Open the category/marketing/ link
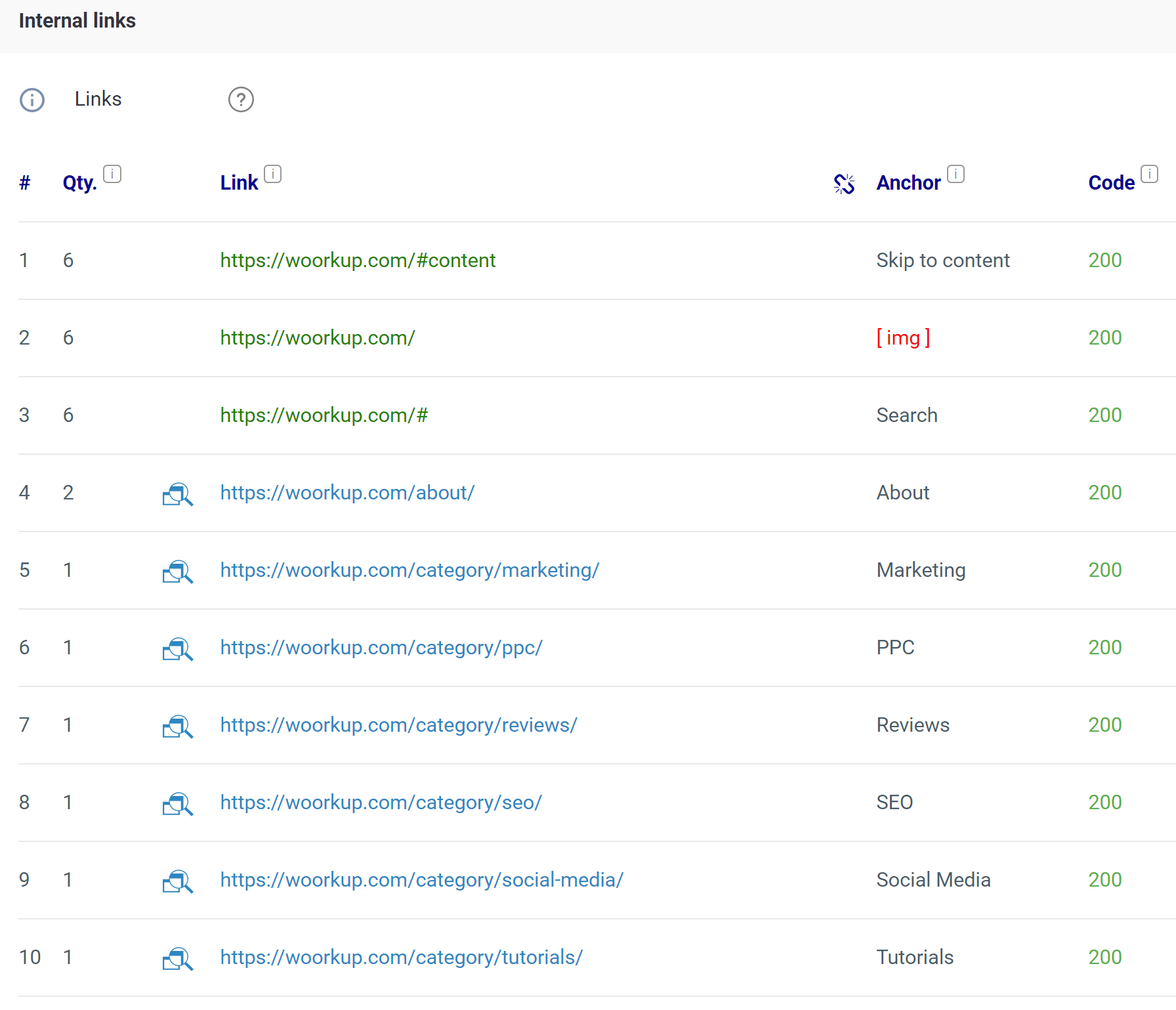 coord(409,570)
